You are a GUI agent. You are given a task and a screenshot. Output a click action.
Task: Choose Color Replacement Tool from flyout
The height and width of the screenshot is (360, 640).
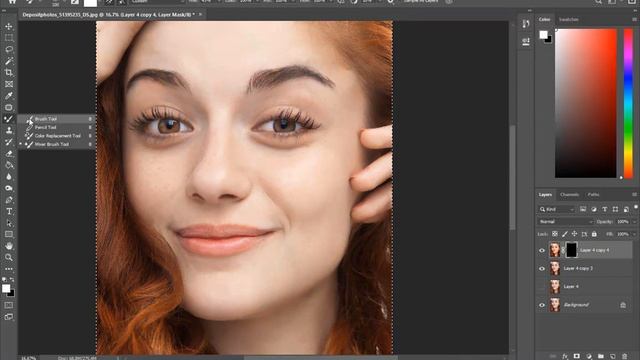[x=56, y=136]
